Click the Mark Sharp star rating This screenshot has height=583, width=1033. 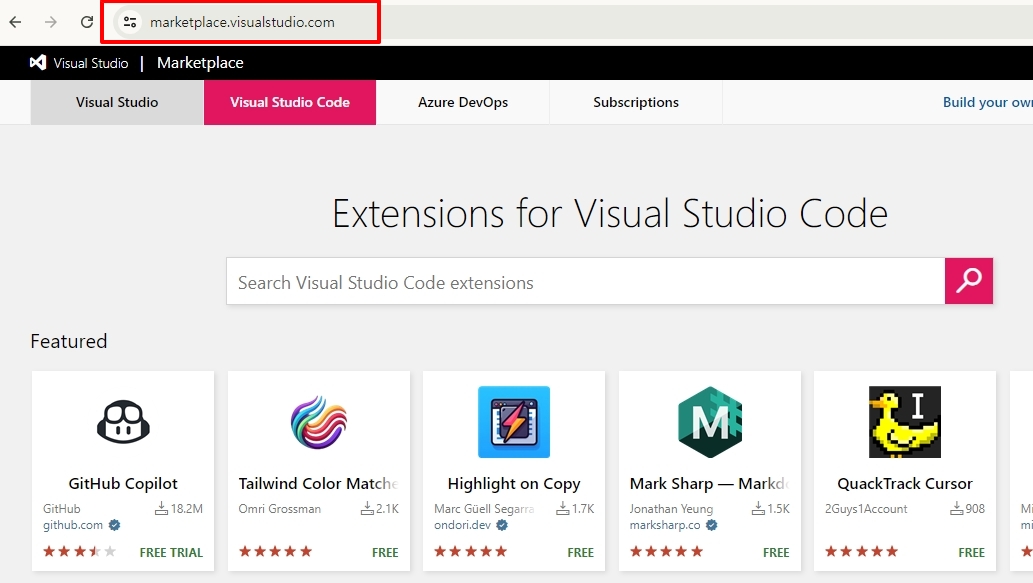pos(666,551)
